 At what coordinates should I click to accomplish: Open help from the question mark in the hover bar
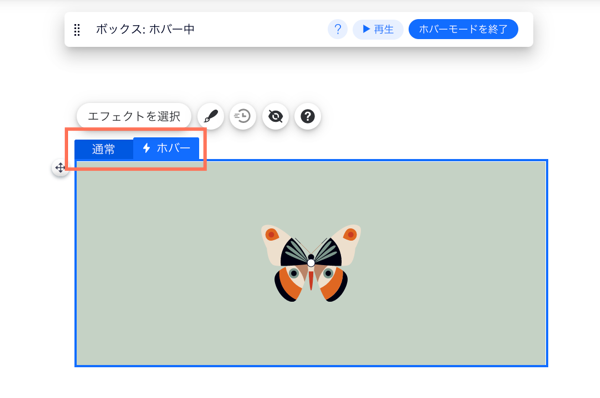click(338, 29)
